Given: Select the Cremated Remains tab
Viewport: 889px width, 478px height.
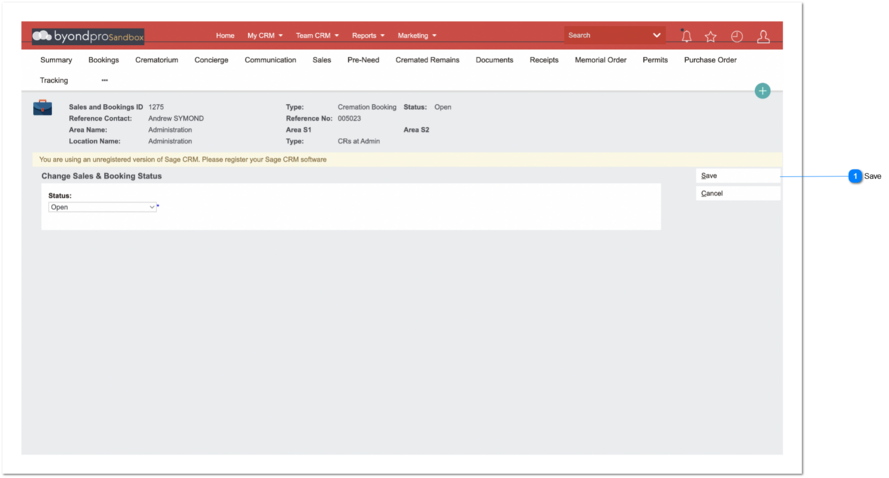Looking at the screenshot, I should (427, 60).
